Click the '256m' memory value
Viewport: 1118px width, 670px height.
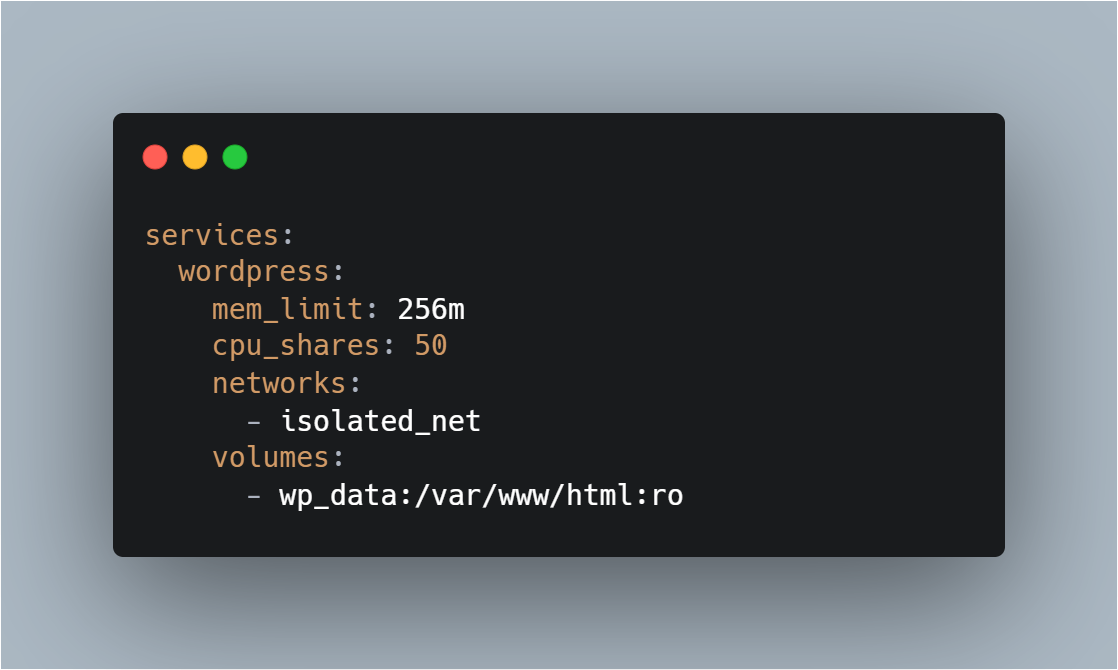pos(431,309)
